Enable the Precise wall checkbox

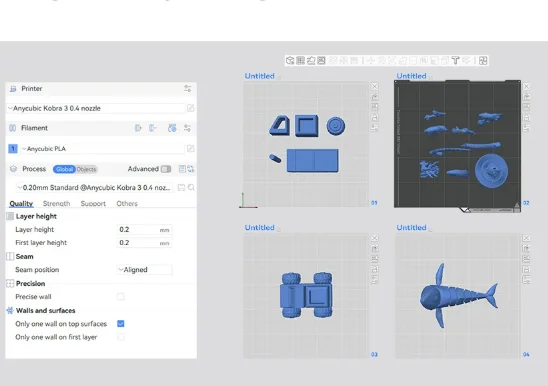point(121,297)
